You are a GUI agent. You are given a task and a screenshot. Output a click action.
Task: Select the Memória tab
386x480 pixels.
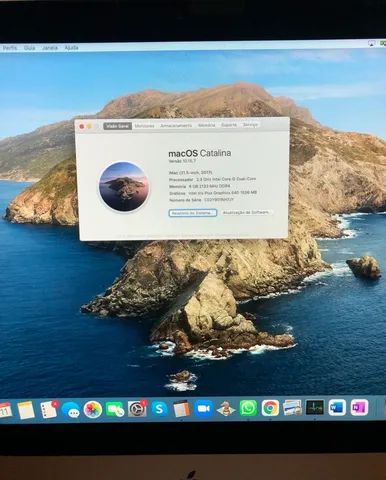(x=206, y=125)
